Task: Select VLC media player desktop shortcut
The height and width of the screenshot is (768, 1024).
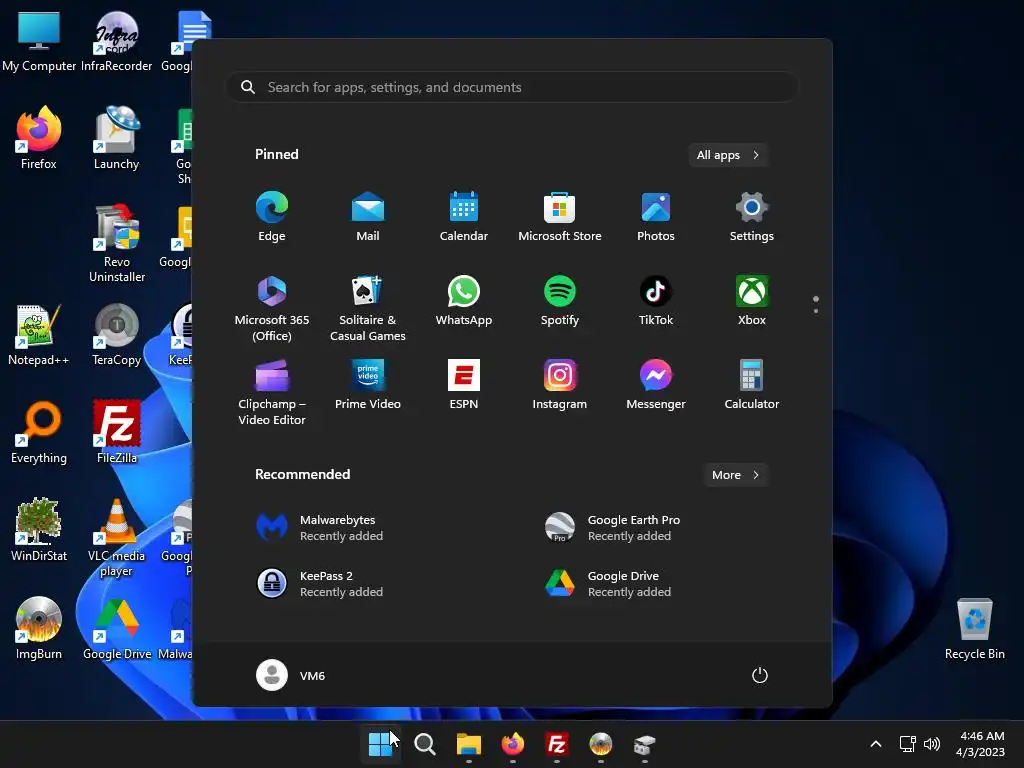Action: coord(116,538)
